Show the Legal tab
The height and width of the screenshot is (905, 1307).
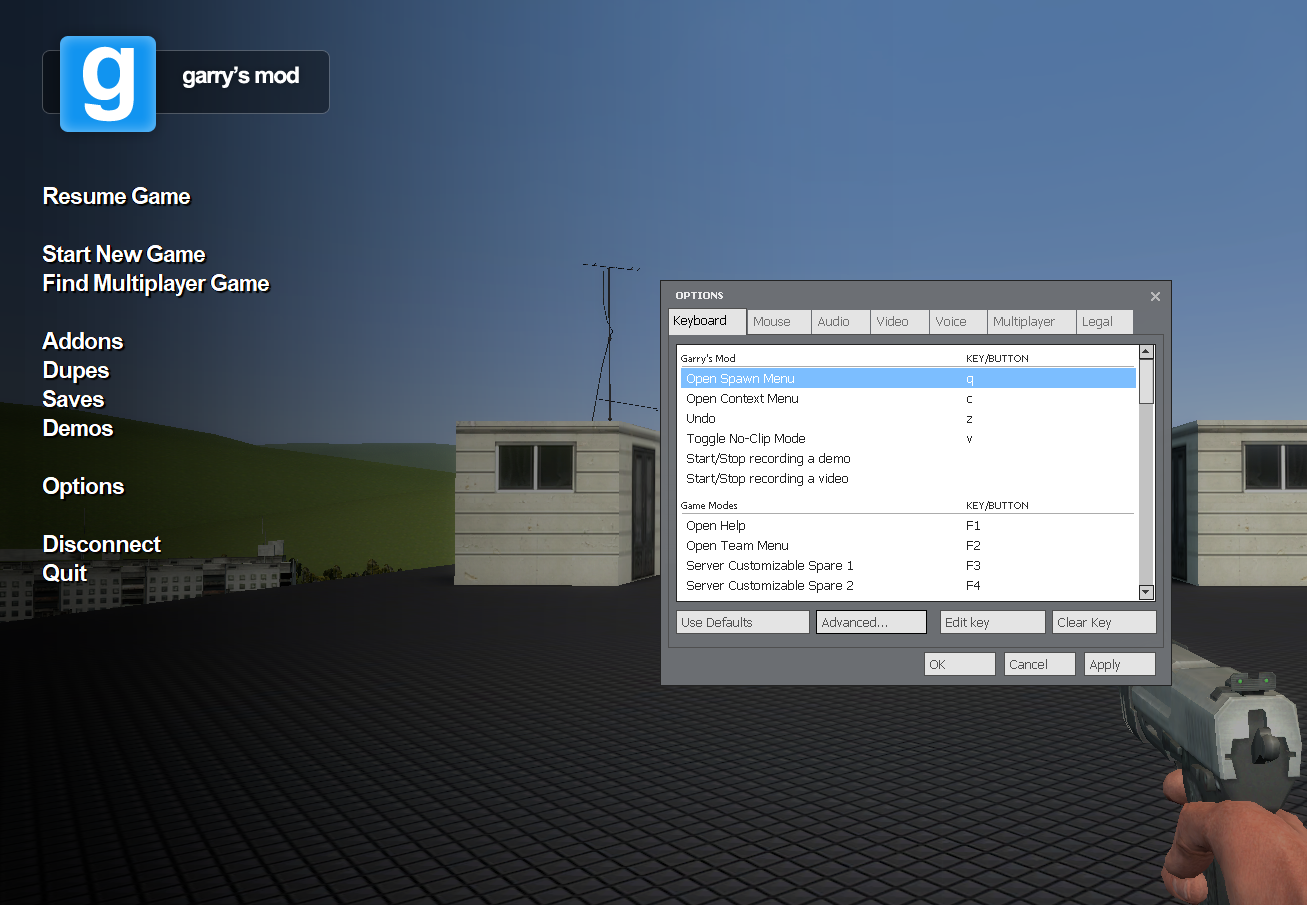point(1105,322)
